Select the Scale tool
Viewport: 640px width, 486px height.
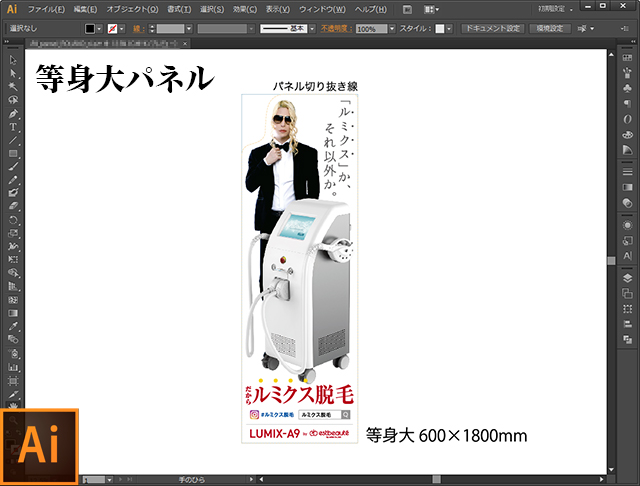(x=13, y=233)
